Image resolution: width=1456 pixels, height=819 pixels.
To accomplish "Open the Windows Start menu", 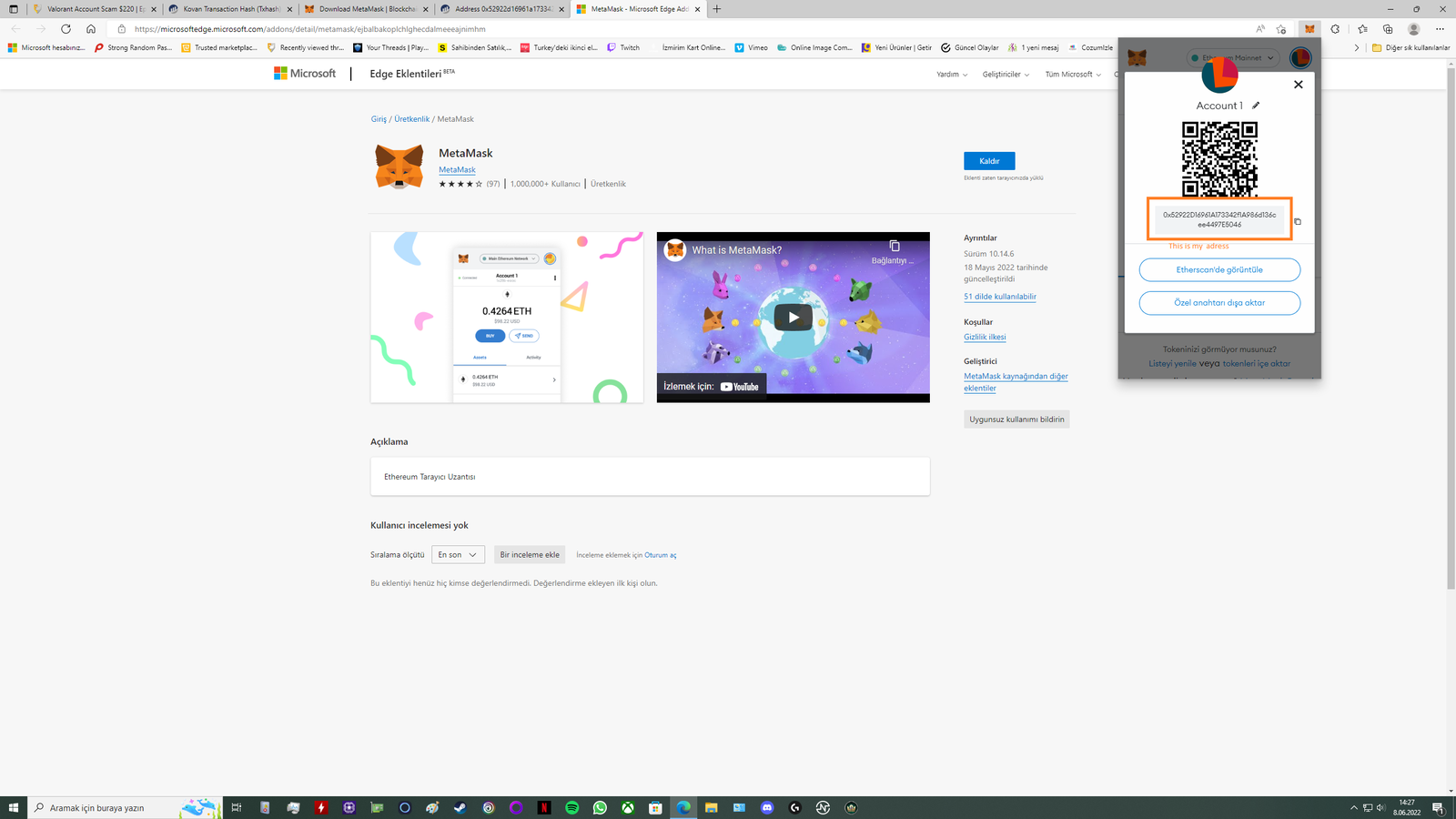I will (14, 807).
